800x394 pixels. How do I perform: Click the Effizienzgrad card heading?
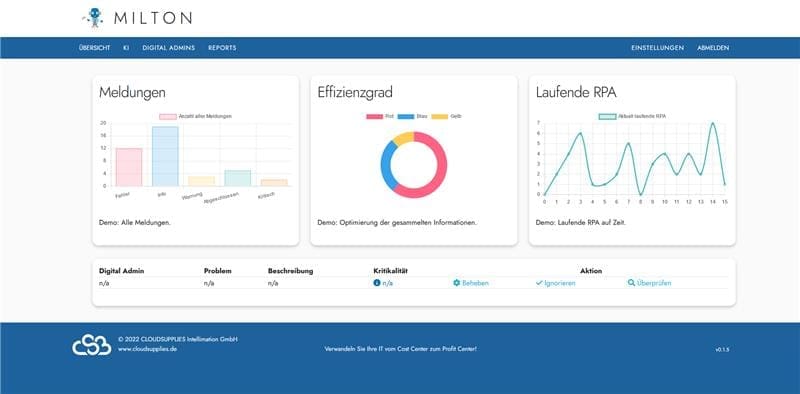(x=355, y=92)
